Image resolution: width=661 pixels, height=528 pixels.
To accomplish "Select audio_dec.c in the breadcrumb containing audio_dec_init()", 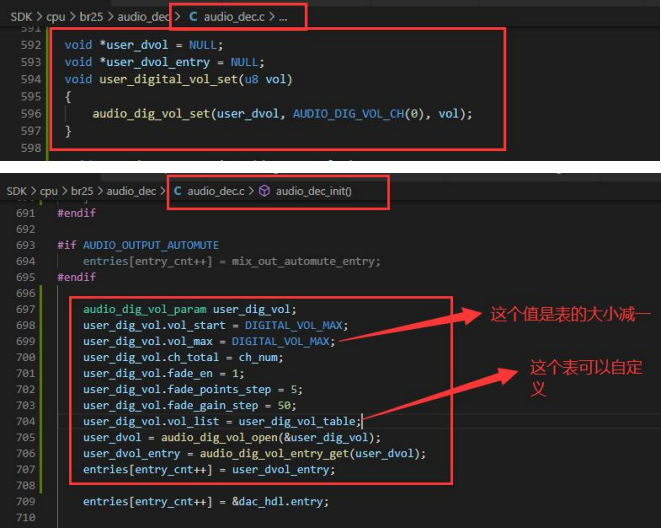I will tap(216, 191).
